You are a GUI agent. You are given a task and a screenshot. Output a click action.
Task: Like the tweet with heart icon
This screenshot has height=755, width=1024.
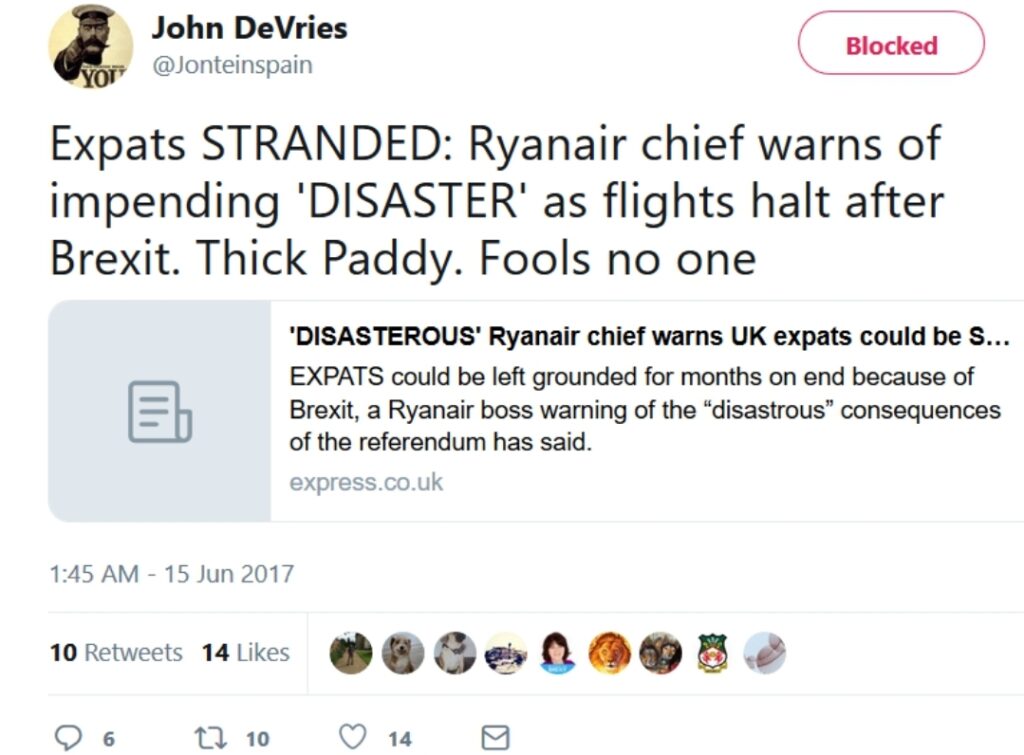[x=353, y=737]
